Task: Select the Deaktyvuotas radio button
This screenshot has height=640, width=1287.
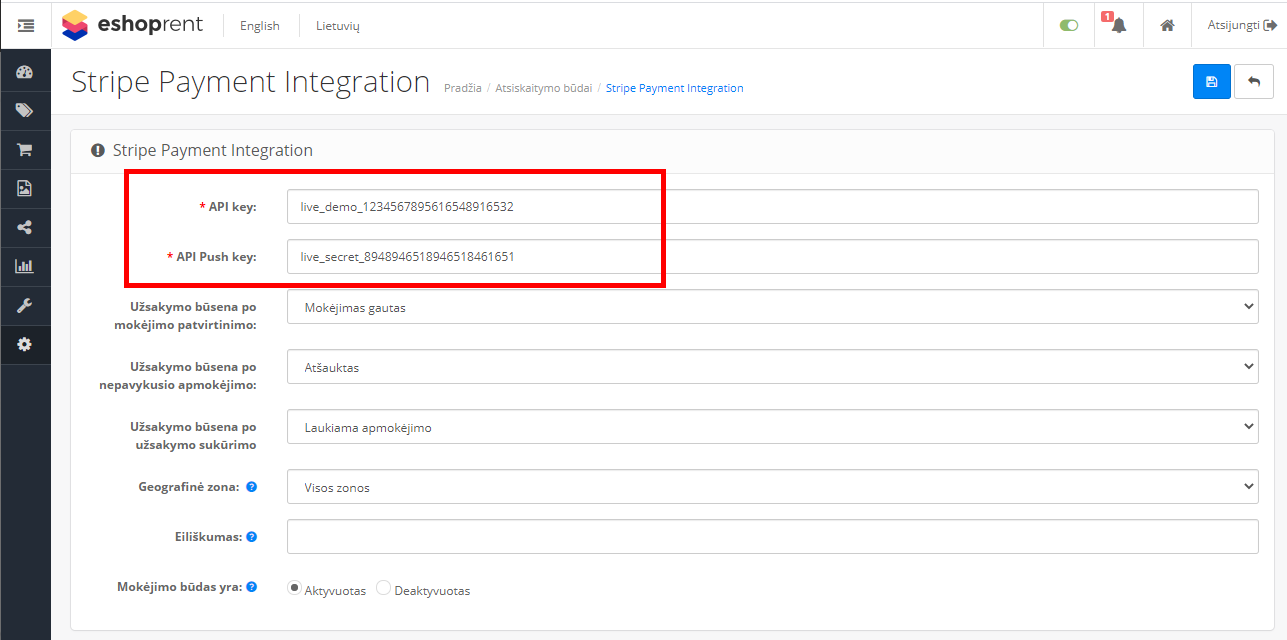Action: coord(384,589)
